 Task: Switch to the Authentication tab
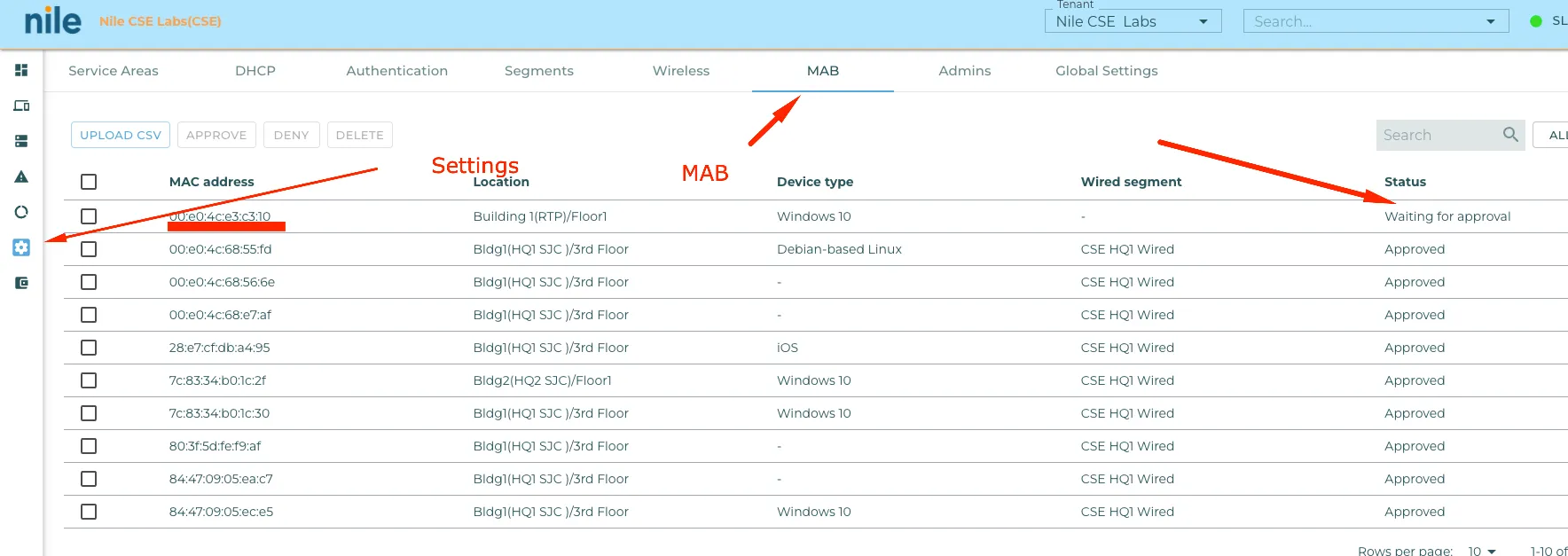[x=397, y=71]
